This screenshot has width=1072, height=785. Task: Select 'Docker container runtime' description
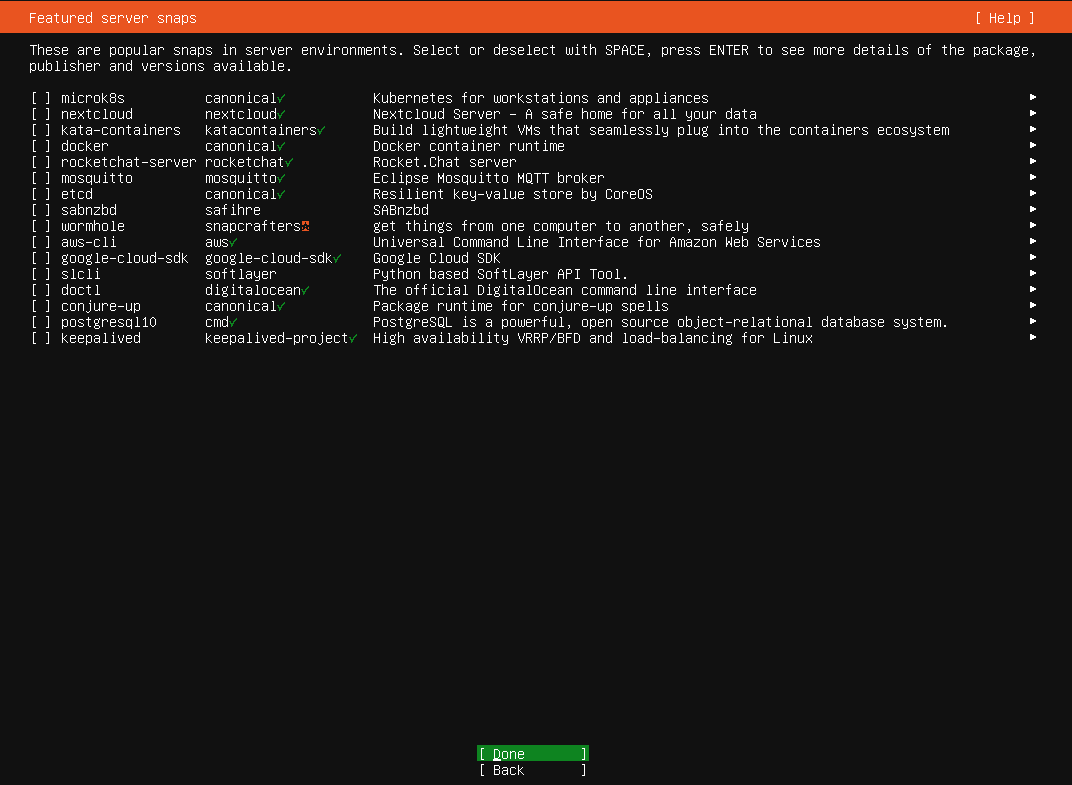(x=469, y=146)
